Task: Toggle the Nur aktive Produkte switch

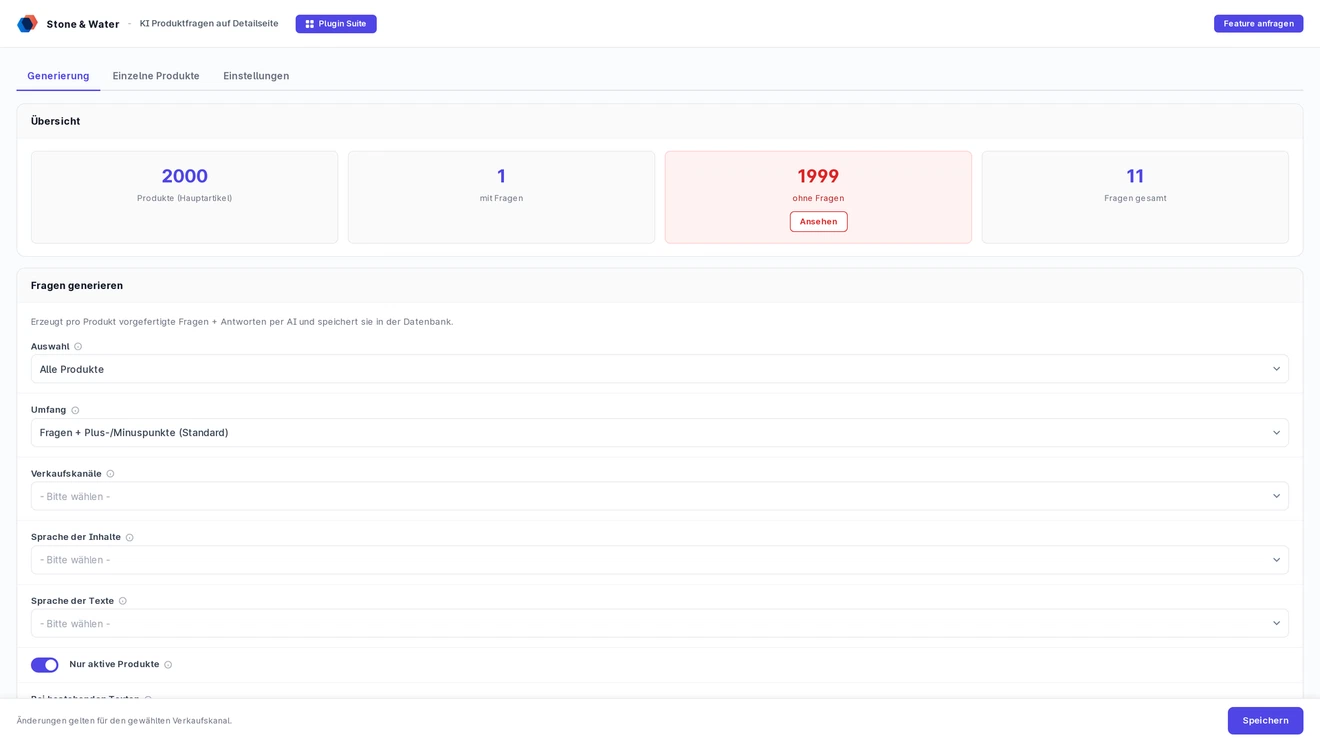Action: [x=45, y=665]
